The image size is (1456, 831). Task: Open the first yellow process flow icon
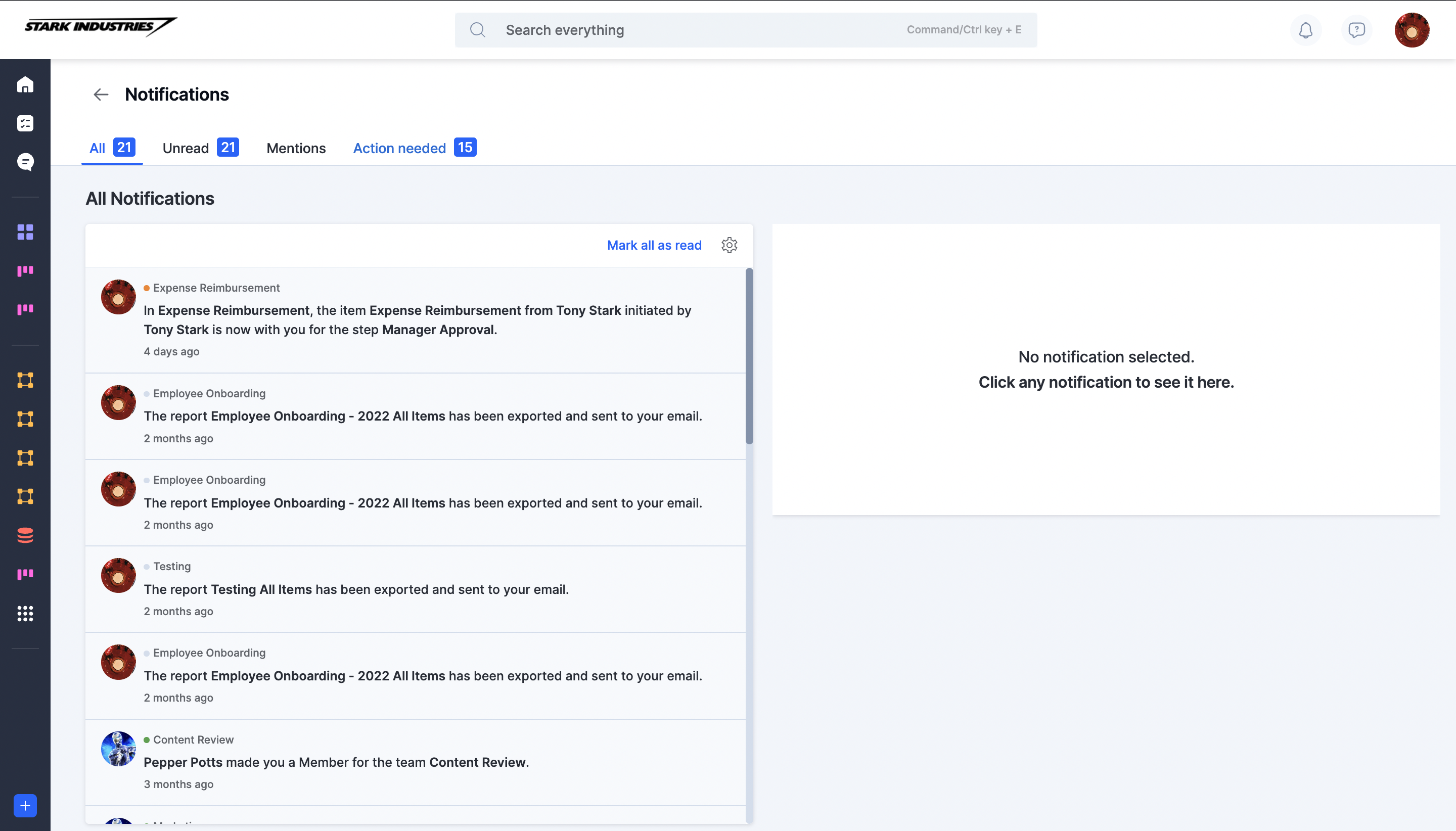click(x=25, y=380)
